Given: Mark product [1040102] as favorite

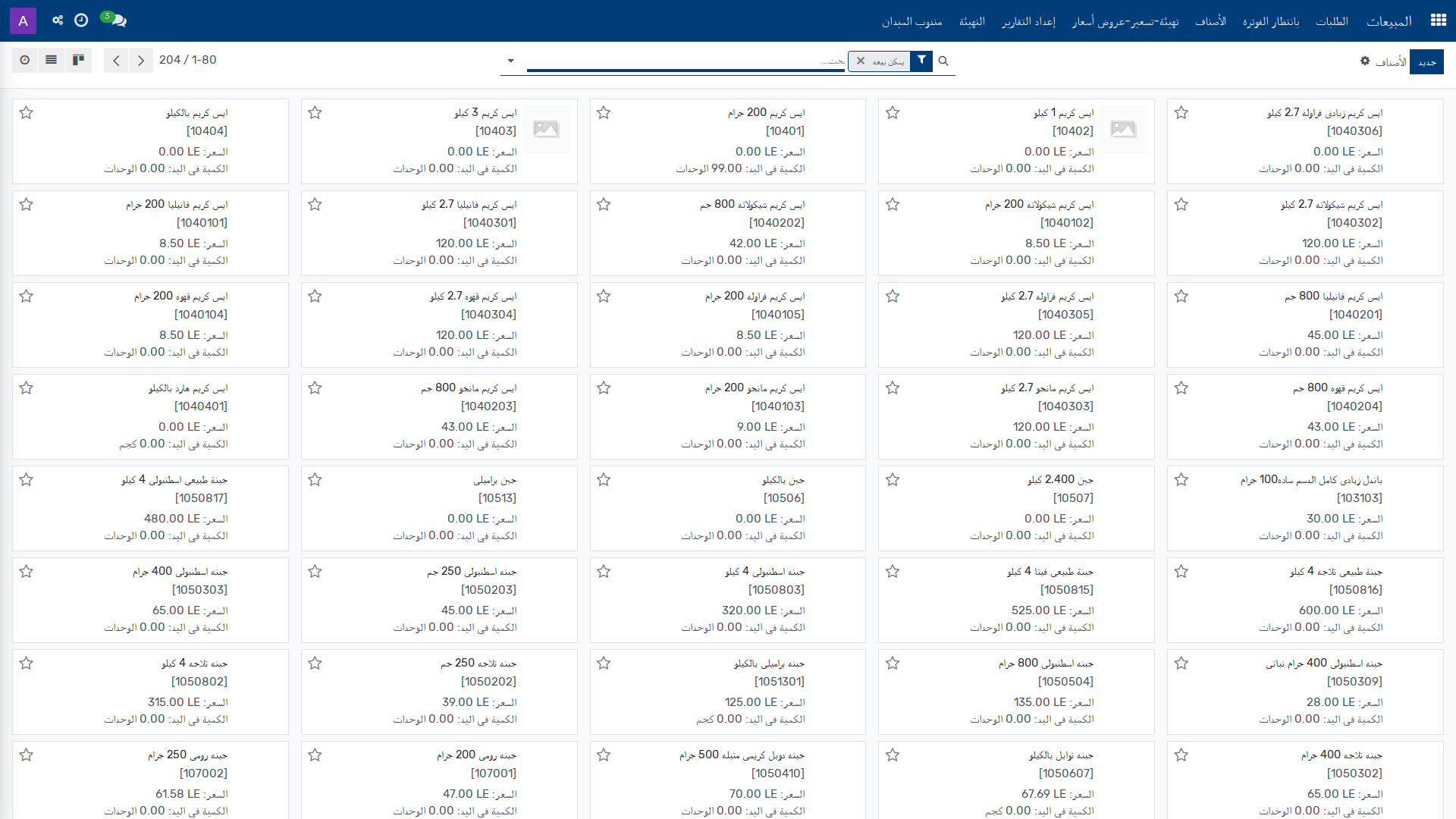Looking at the screenshot, I should pos(893,205).
